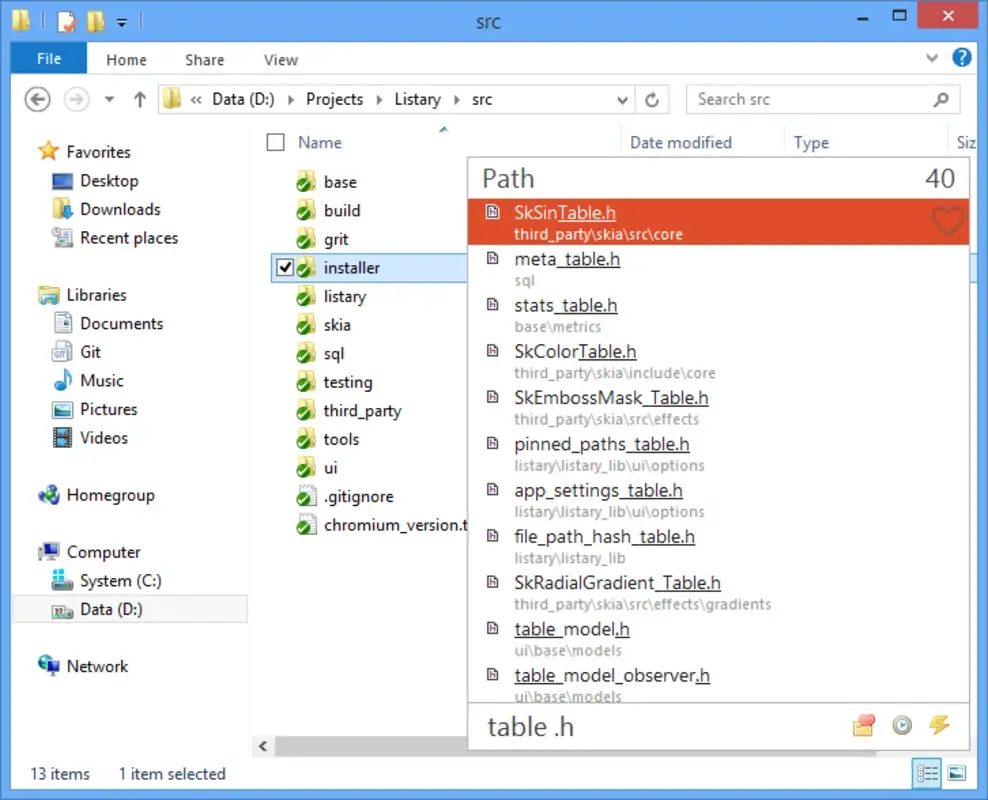Add SkSinTable.h to favorites with heart icon
This screenshot has height=800, width=988.
(x=946, y=222)
